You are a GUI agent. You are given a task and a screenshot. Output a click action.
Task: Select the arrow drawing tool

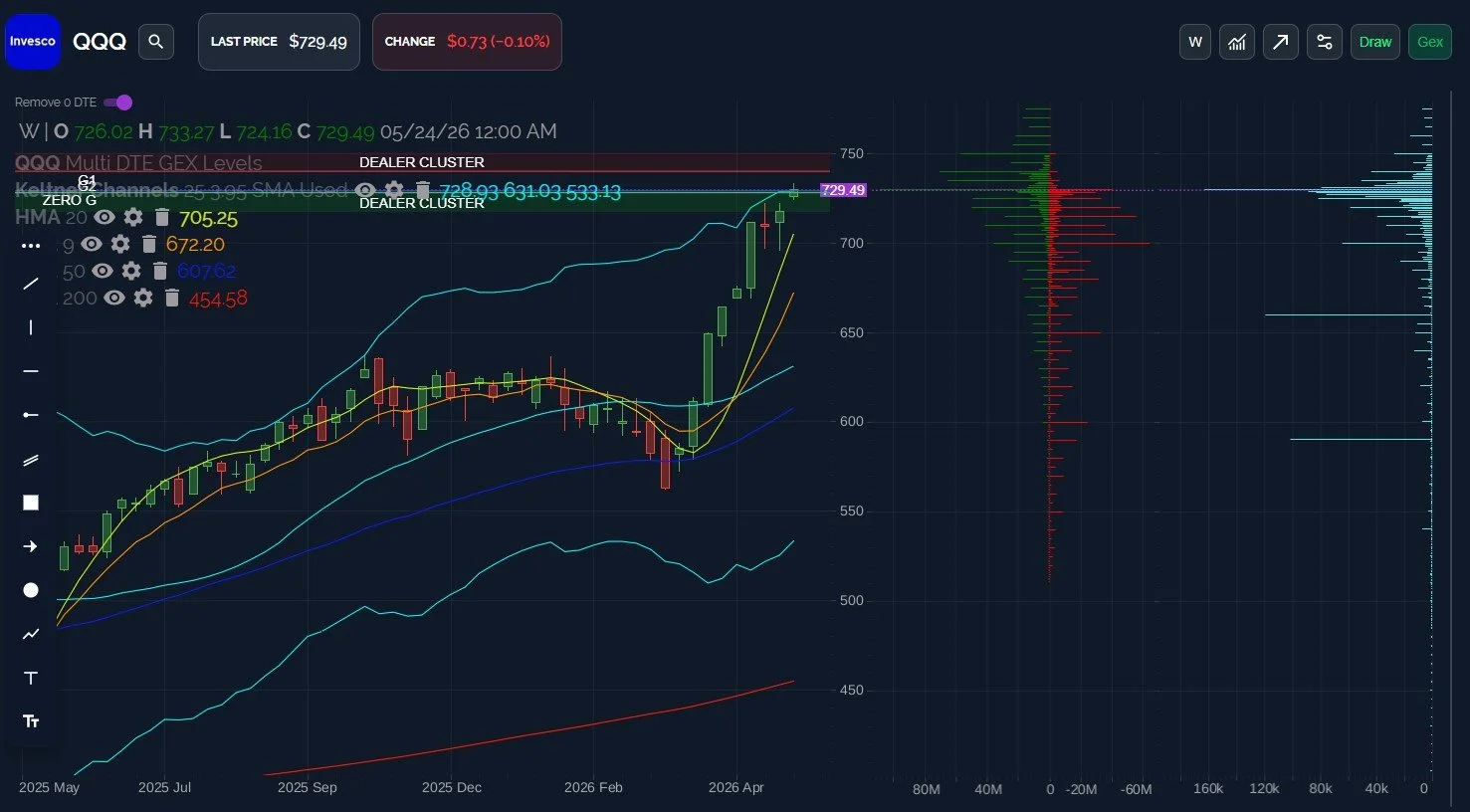tap(31, 546)
